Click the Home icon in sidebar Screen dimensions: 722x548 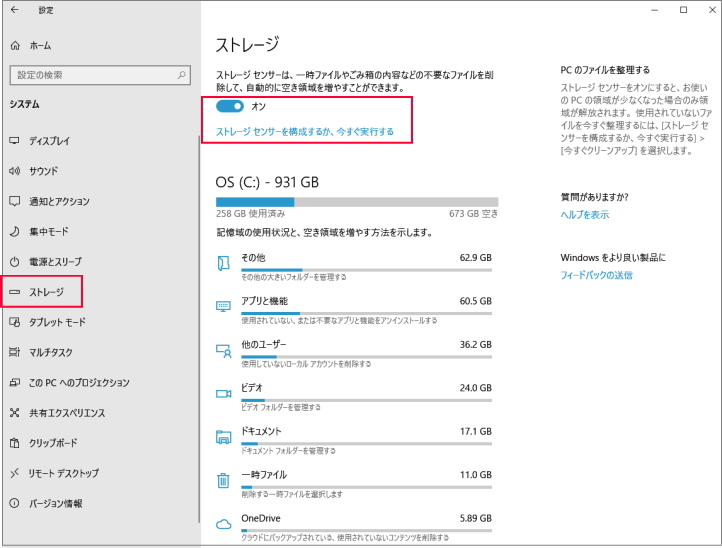(15, 46)
